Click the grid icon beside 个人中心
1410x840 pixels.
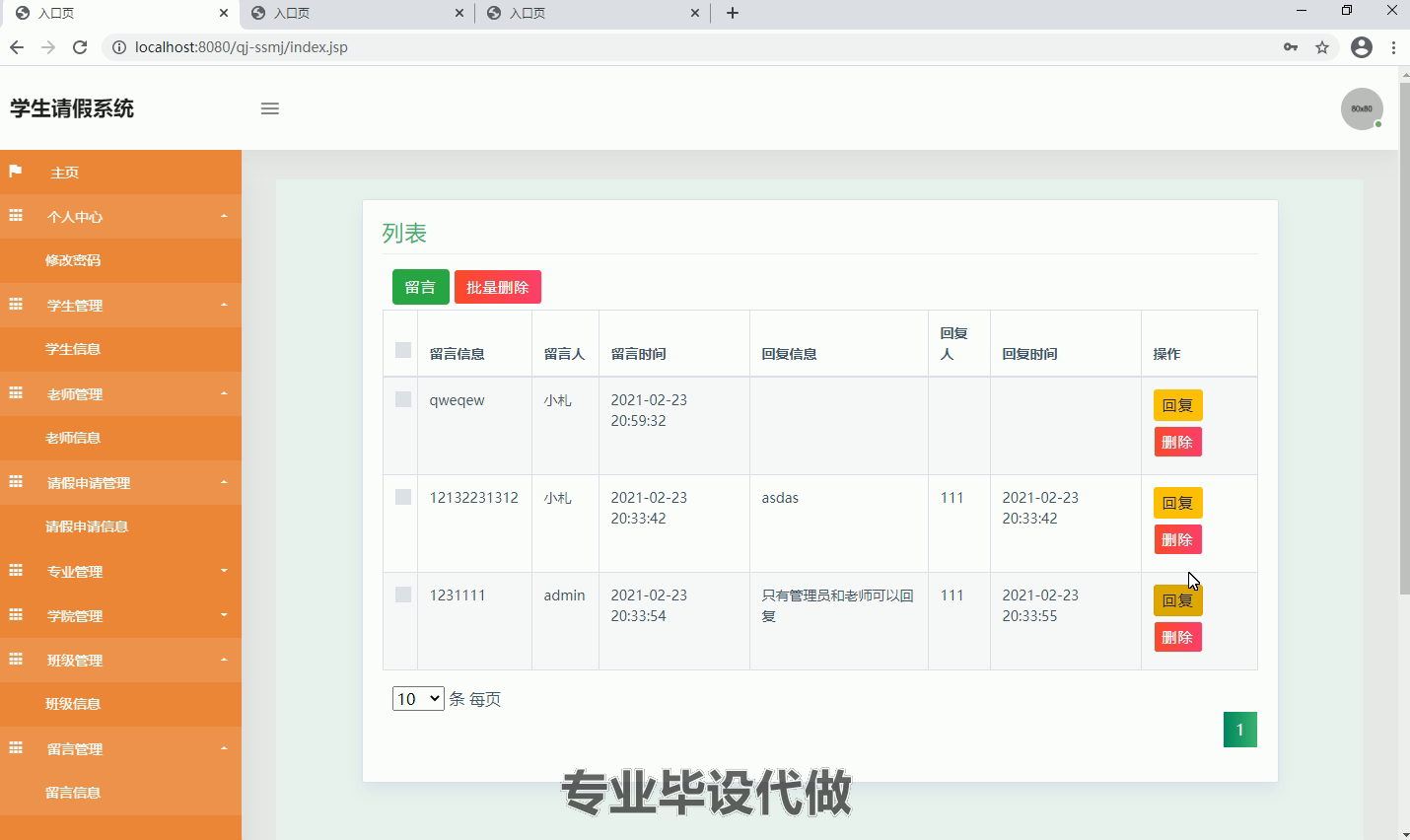[16, 216]
